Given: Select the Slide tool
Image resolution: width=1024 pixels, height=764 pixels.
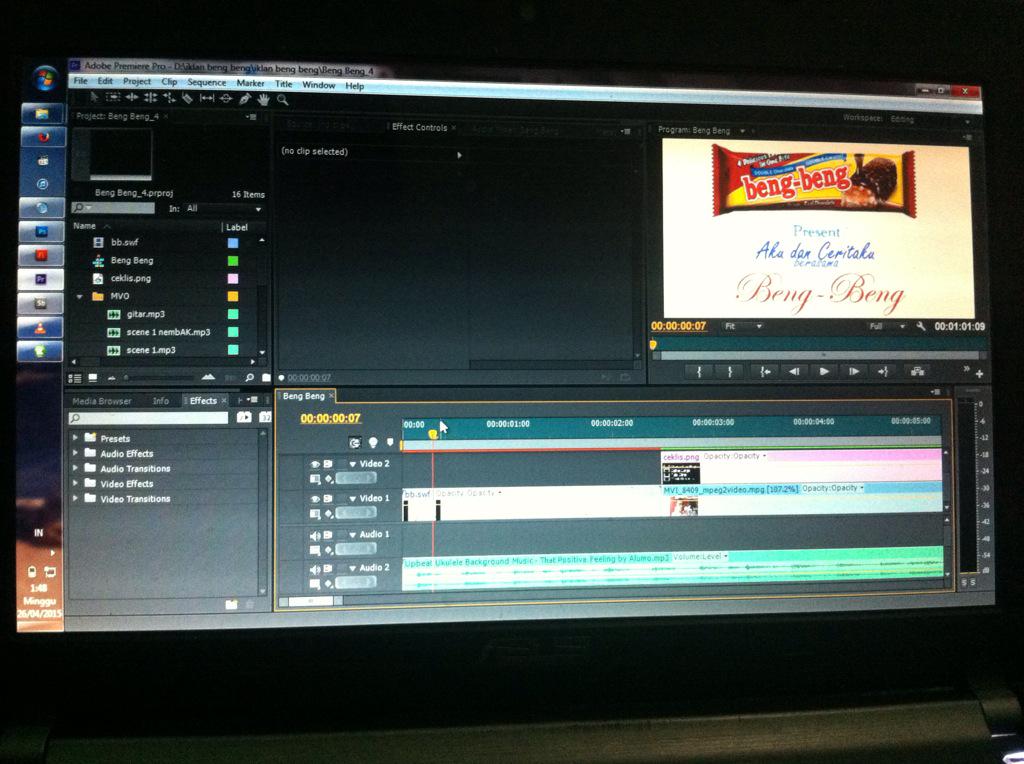Looking at the screenshot, I should pyautogui.click(x=226, y=99).
